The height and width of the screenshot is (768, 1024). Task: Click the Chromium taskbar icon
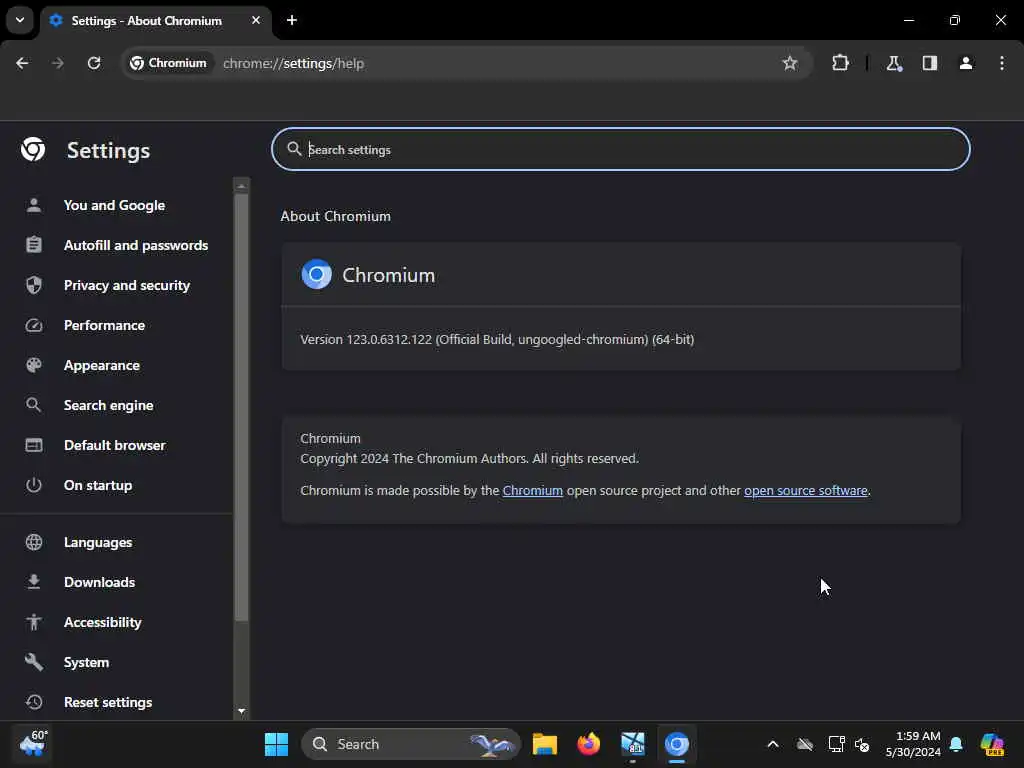(x=677, y=744)
